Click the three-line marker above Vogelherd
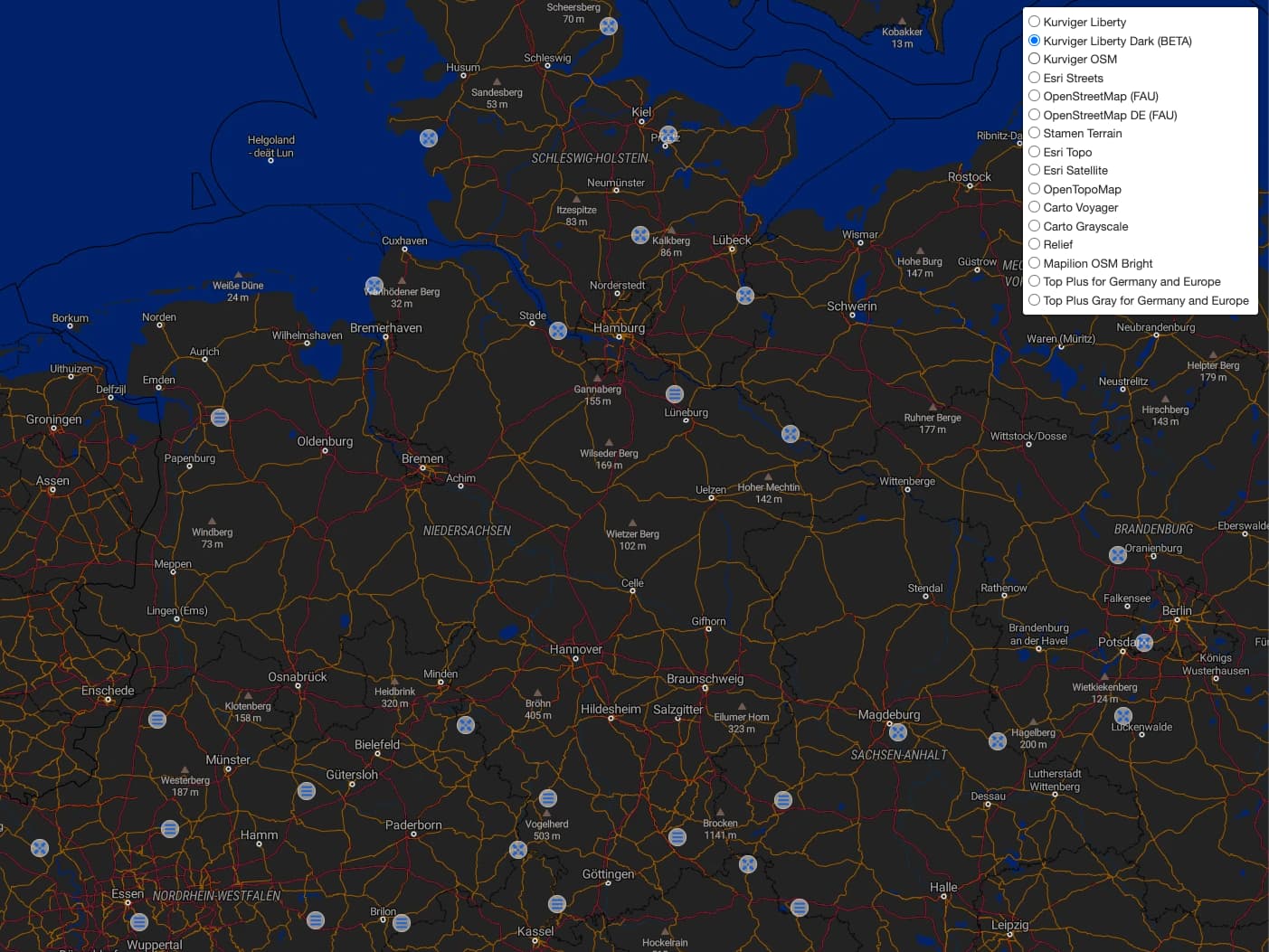 pyautogui.click(x=548, y=798)
